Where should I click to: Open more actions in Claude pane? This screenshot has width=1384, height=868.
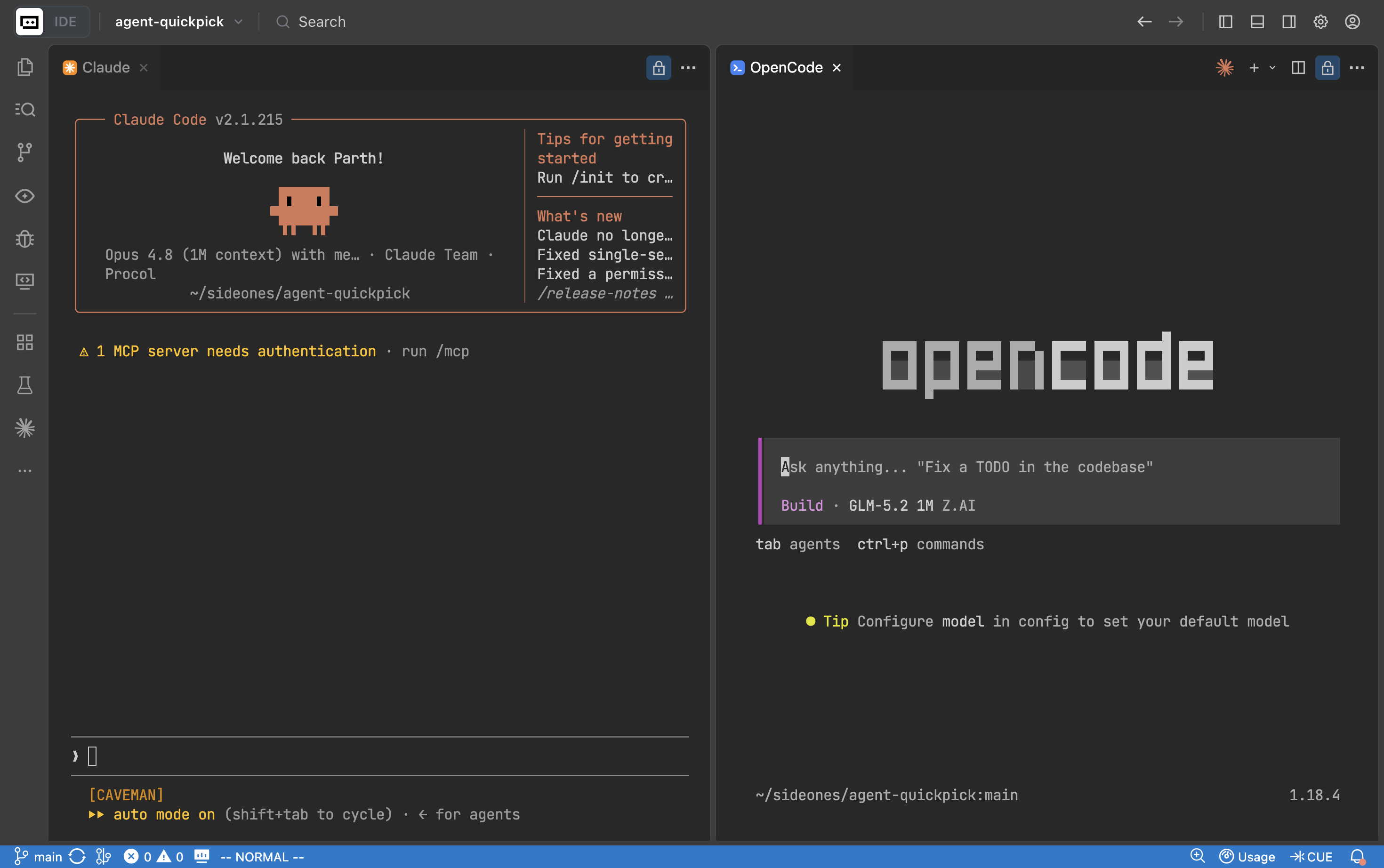tap(688, 68)
